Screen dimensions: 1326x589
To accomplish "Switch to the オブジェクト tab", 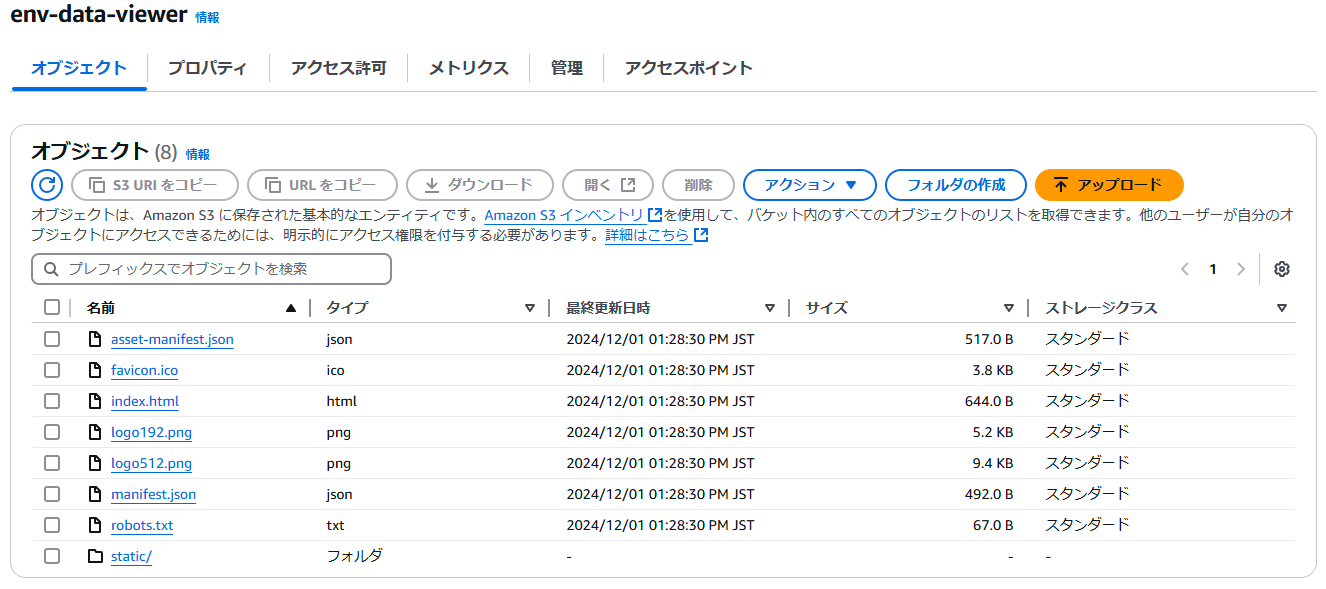I will click(x=79, y=68).
